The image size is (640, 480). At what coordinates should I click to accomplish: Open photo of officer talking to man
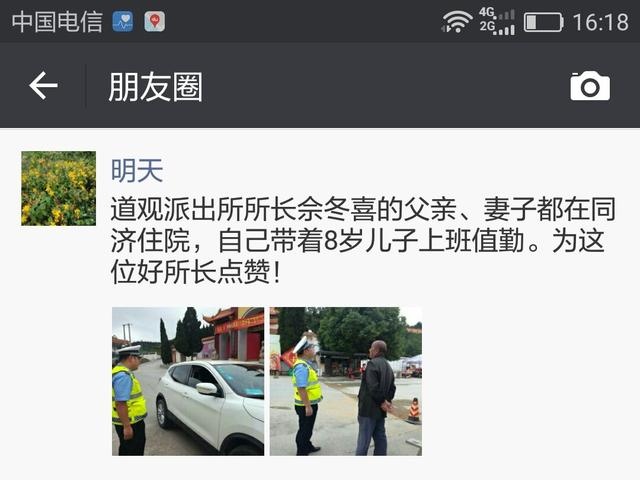point(346,381)
